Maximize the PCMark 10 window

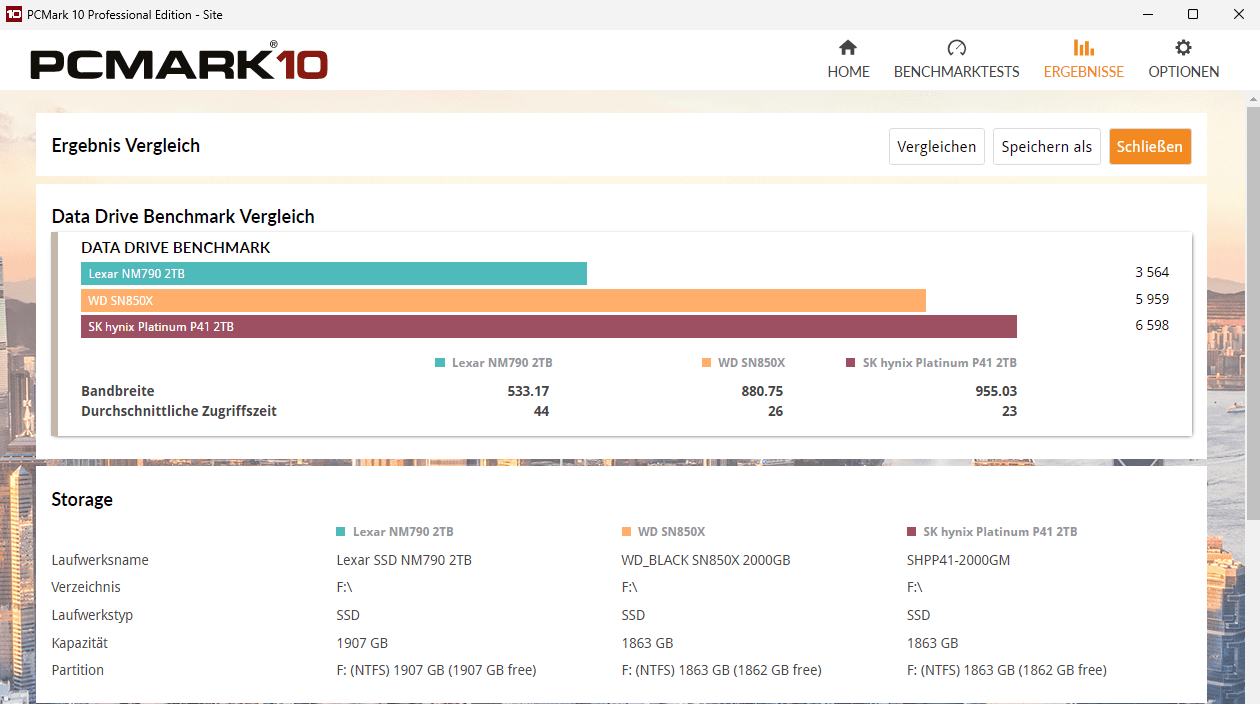(1193, 15)
